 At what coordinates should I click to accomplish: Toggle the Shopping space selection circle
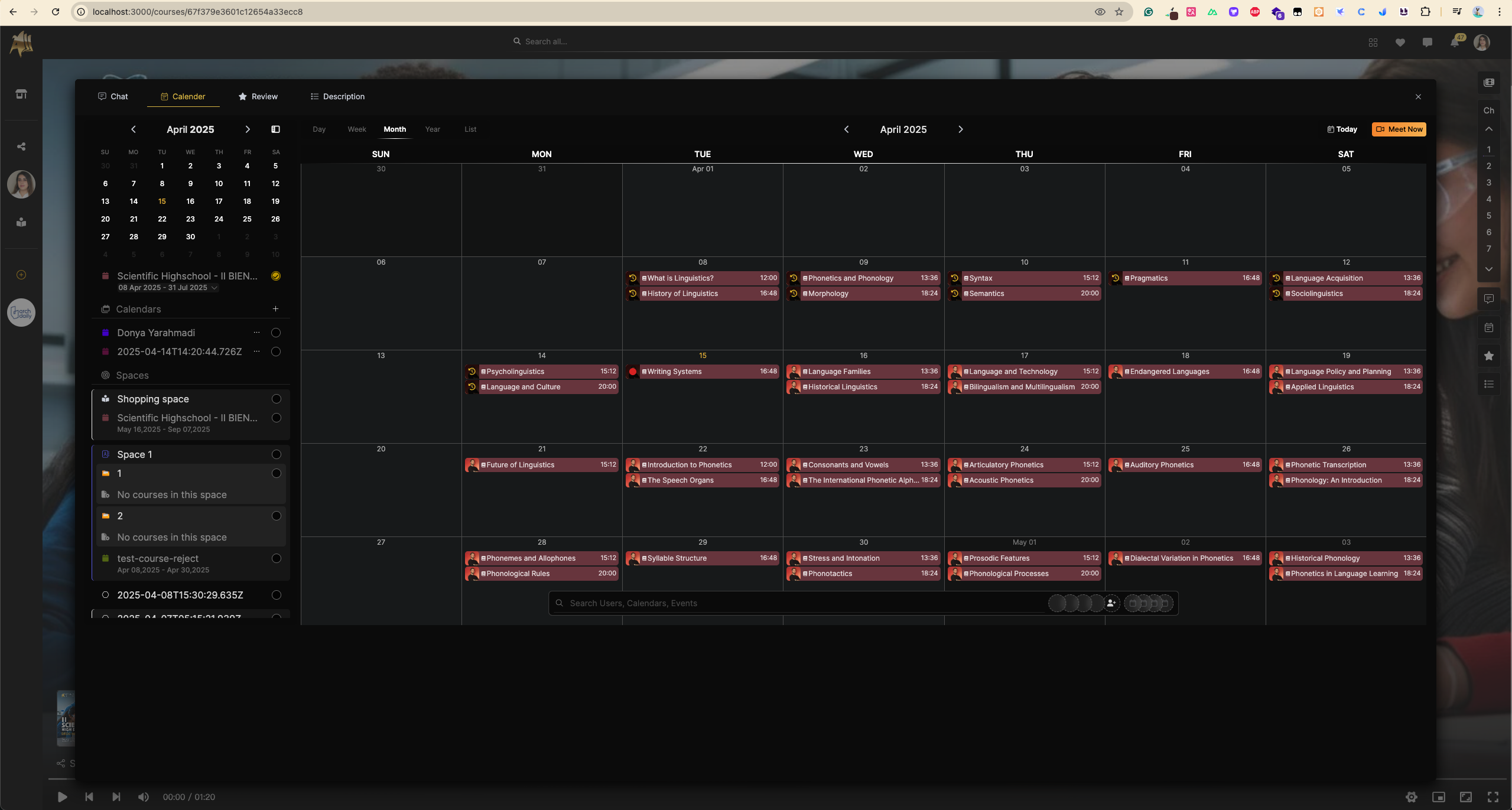(x=276, y=399)
